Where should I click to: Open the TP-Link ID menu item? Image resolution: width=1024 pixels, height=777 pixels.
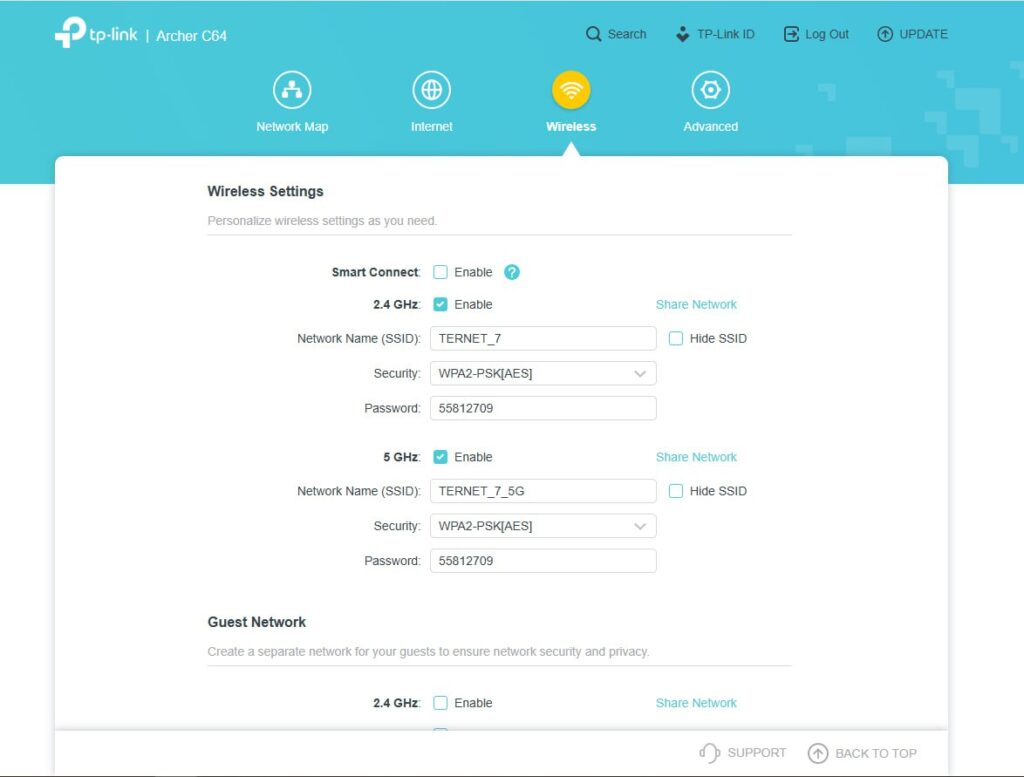coord(716,34)
